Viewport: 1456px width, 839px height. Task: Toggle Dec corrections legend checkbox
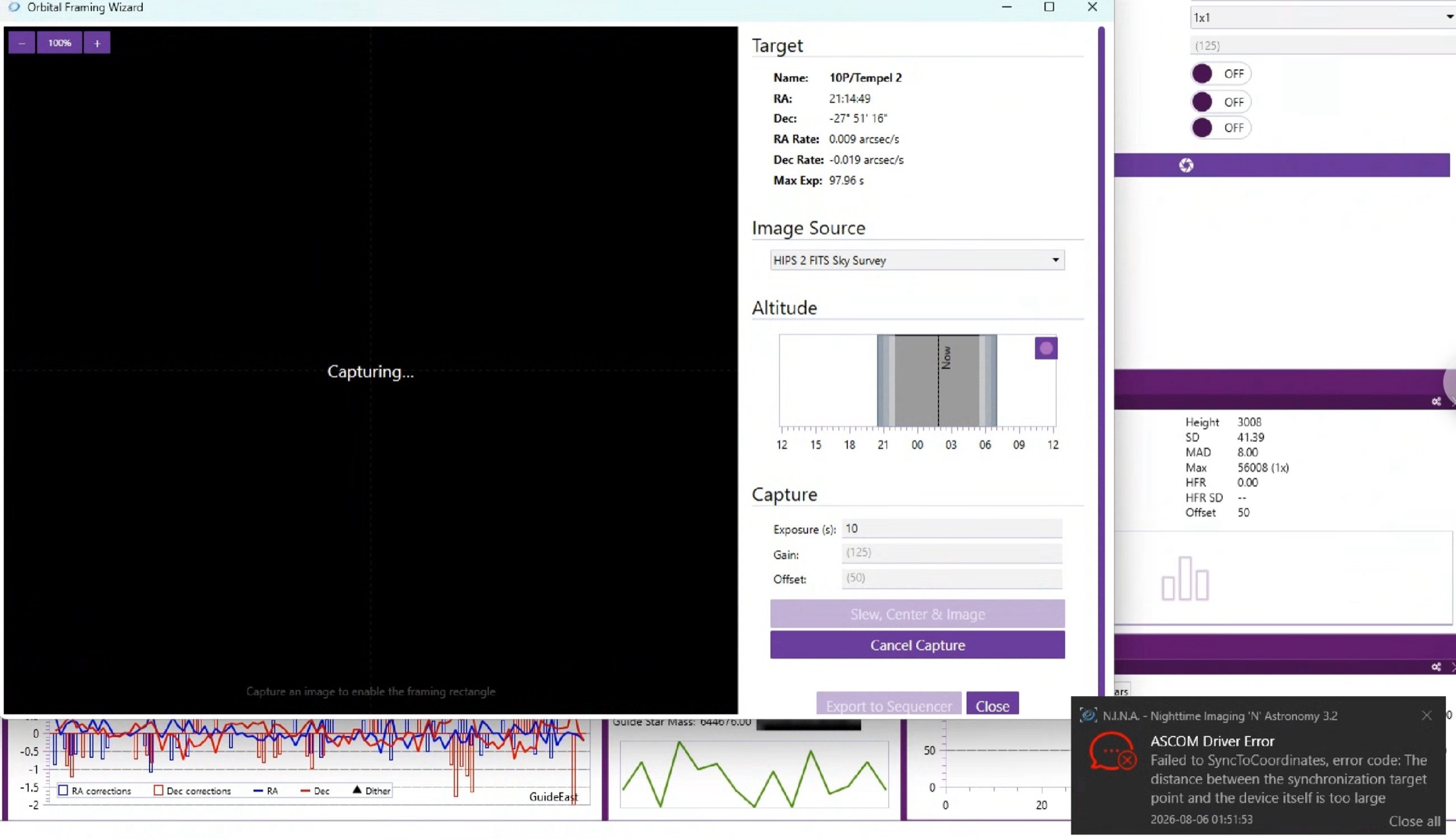pos(158,791)
